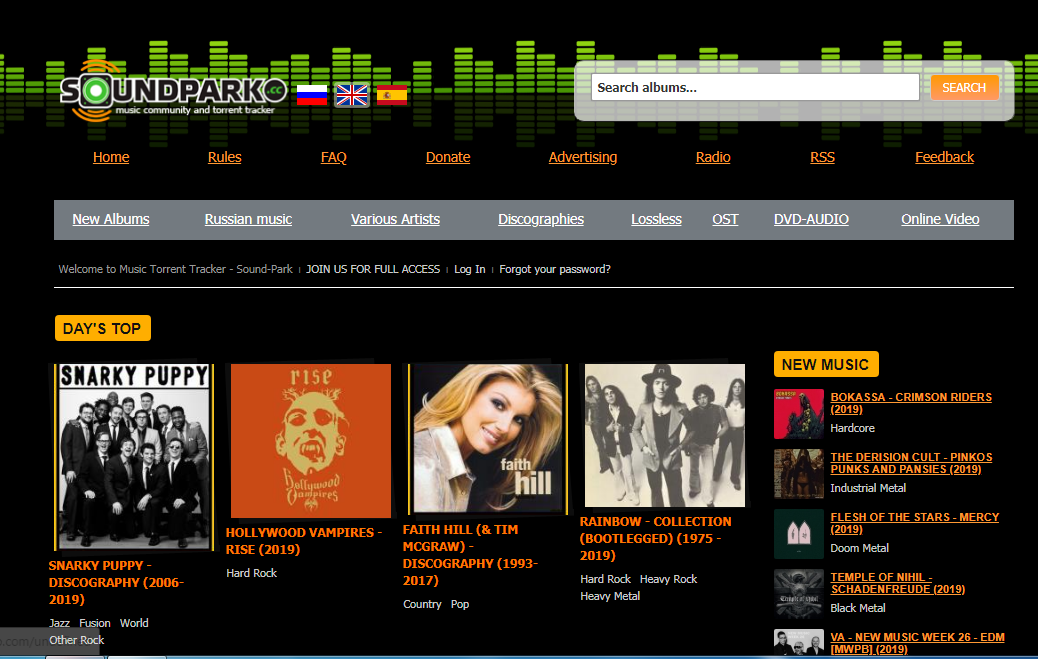
Task: Go to the Home page link
Action: tap(111, 157)
